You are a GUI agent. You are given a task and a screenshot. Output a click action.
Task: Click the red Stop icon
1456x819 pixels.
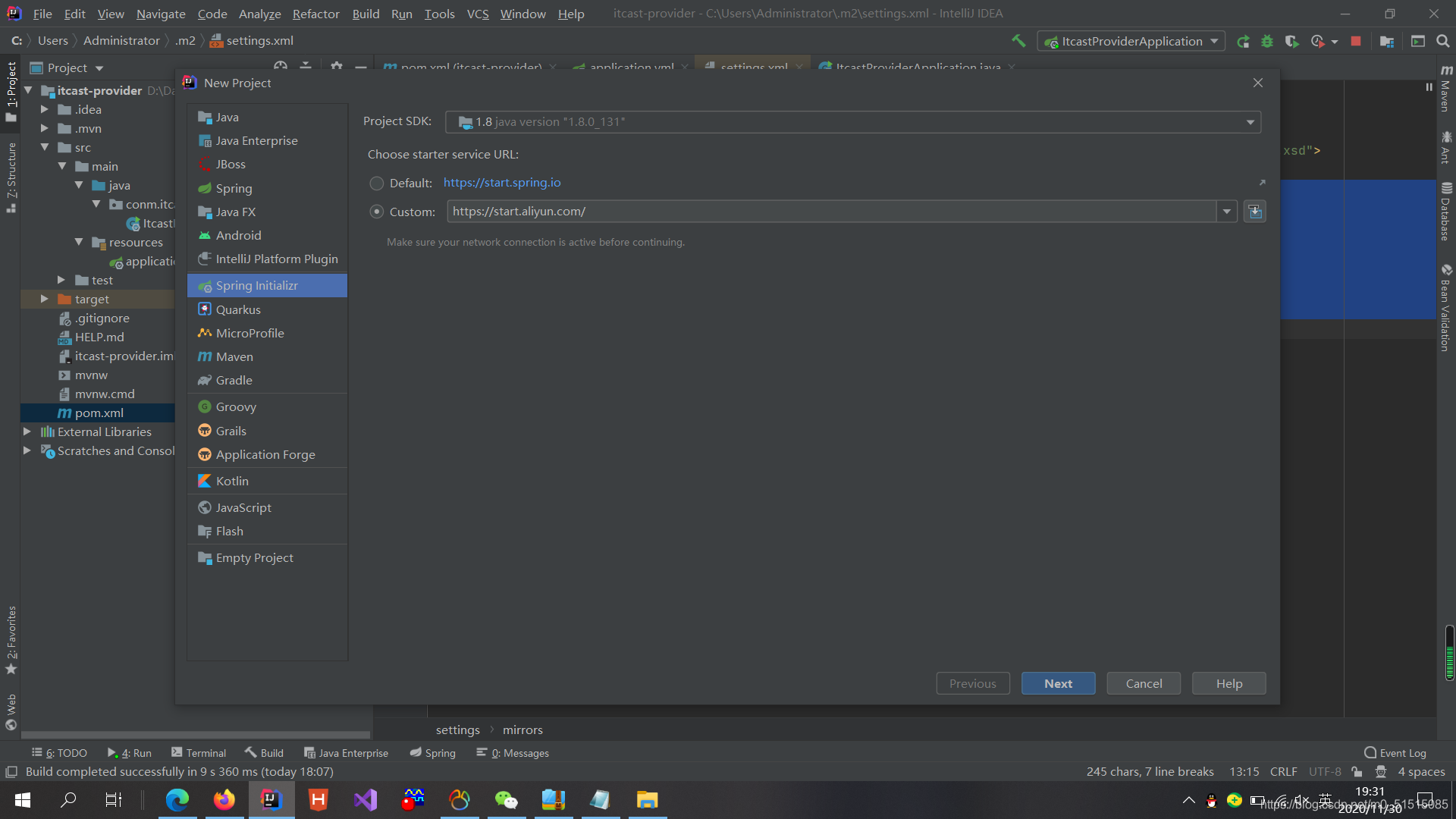coord(1356,42)
